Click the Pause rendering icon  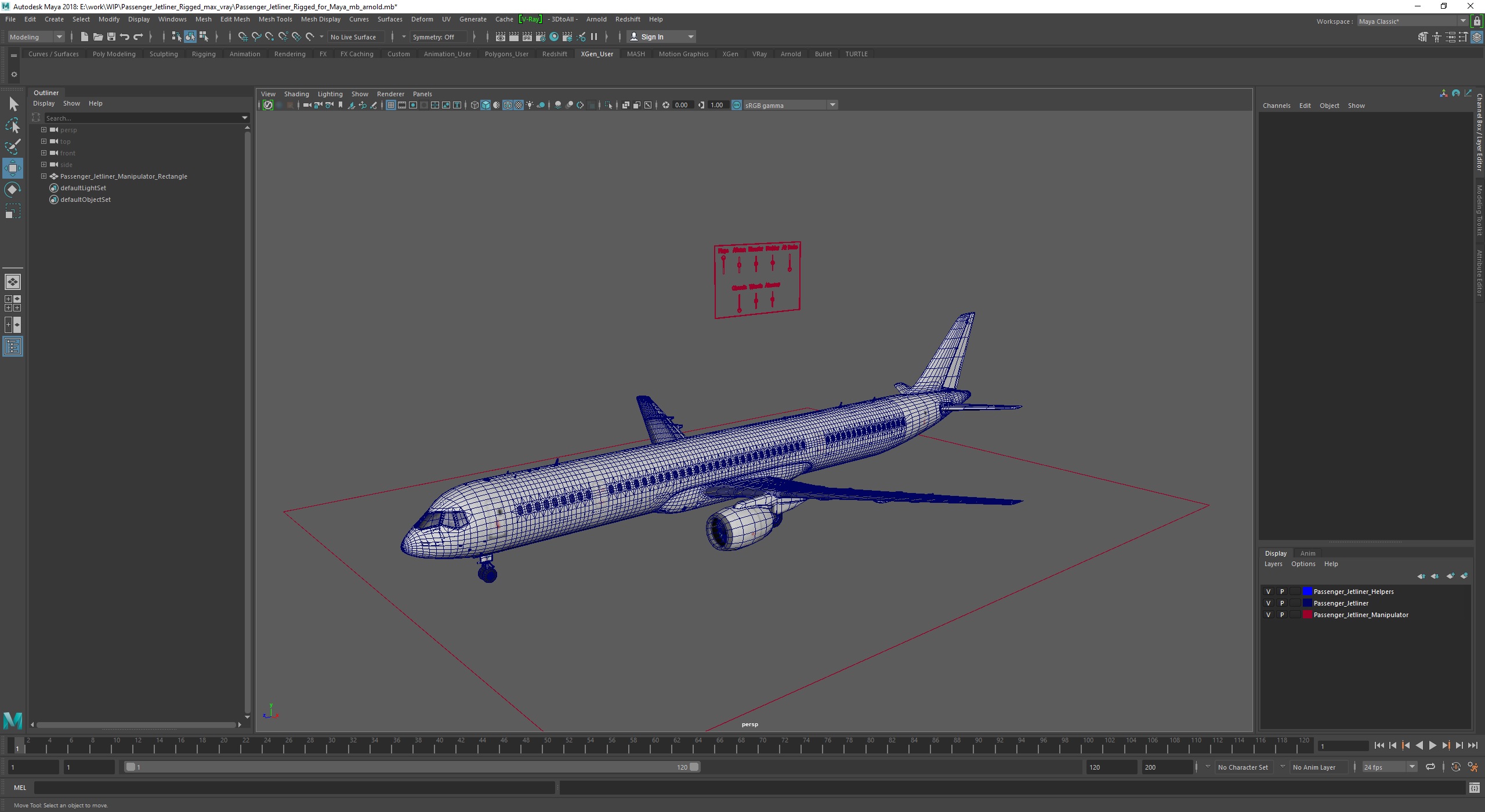(x=594, y=37)
